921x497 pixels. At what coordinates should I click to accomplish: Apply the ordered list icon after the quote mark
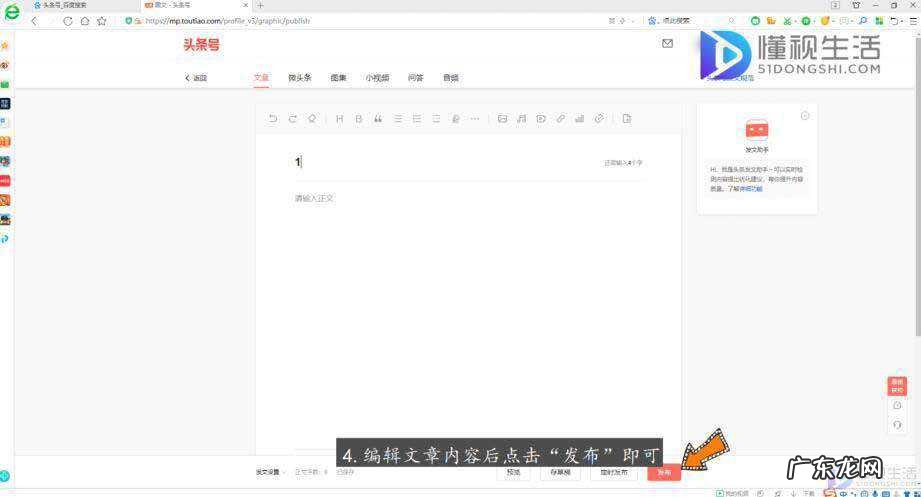pos(398,119)
